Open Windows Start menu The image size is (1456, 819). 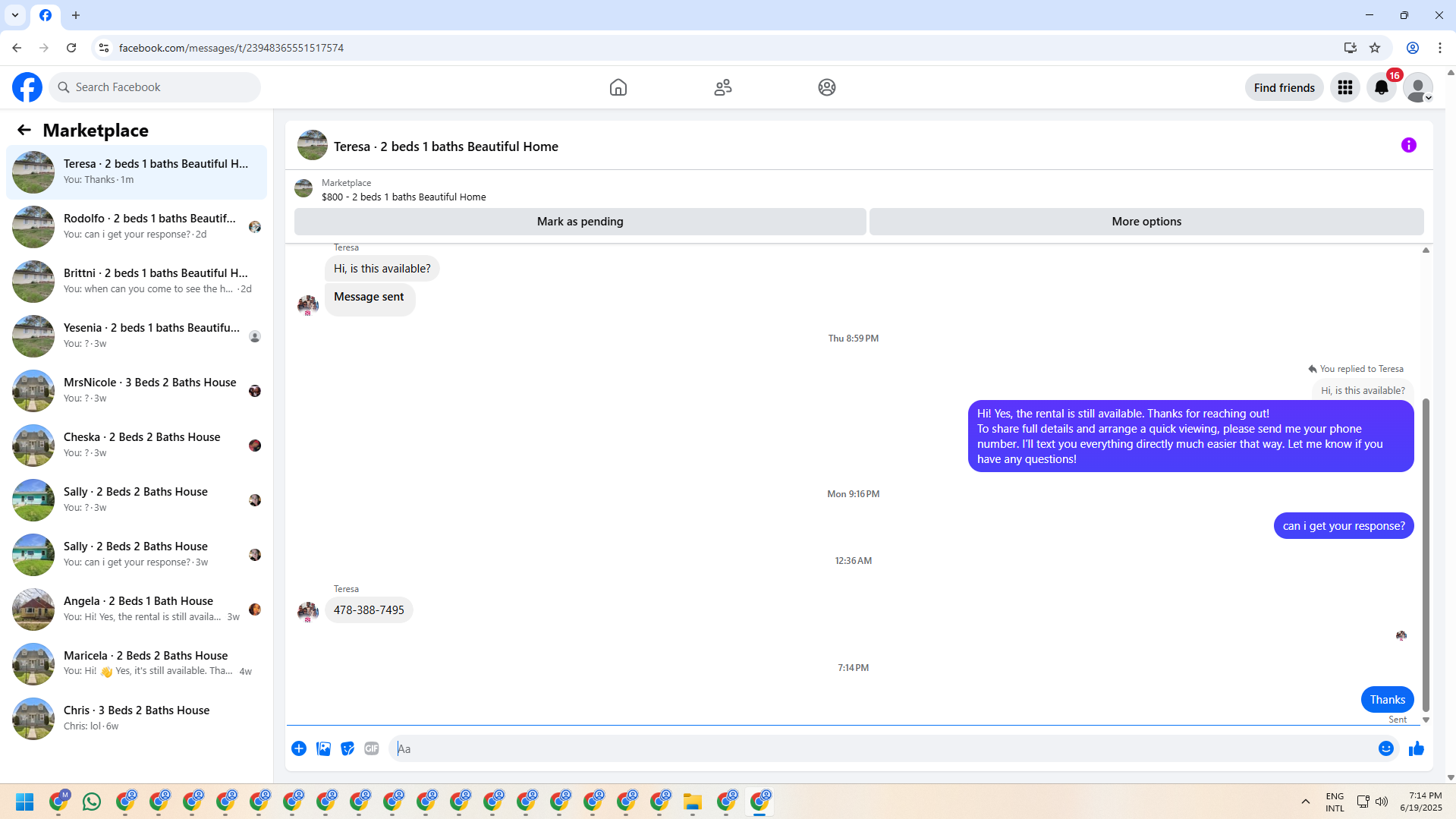click(x=25, y=802)
